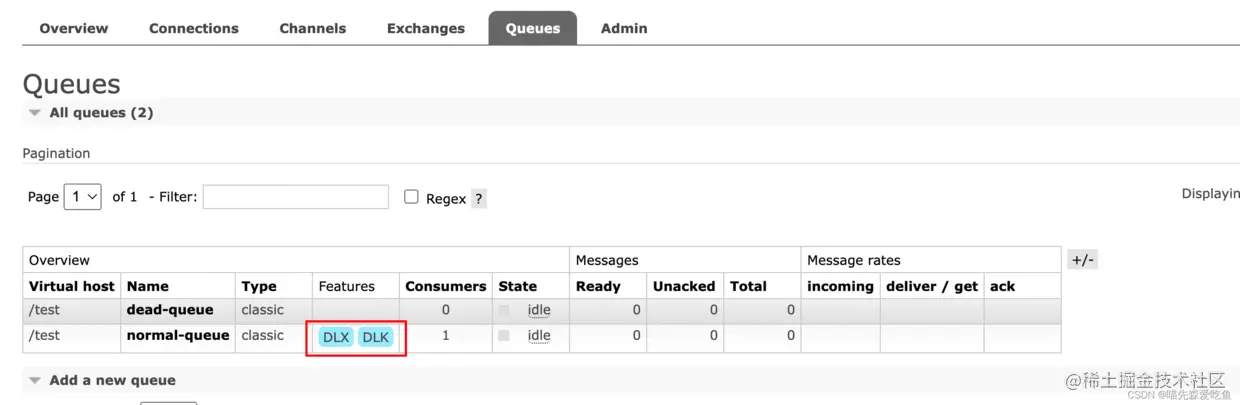Enable the Regex checkbox

pyautogui.click(x=411, y=197)
